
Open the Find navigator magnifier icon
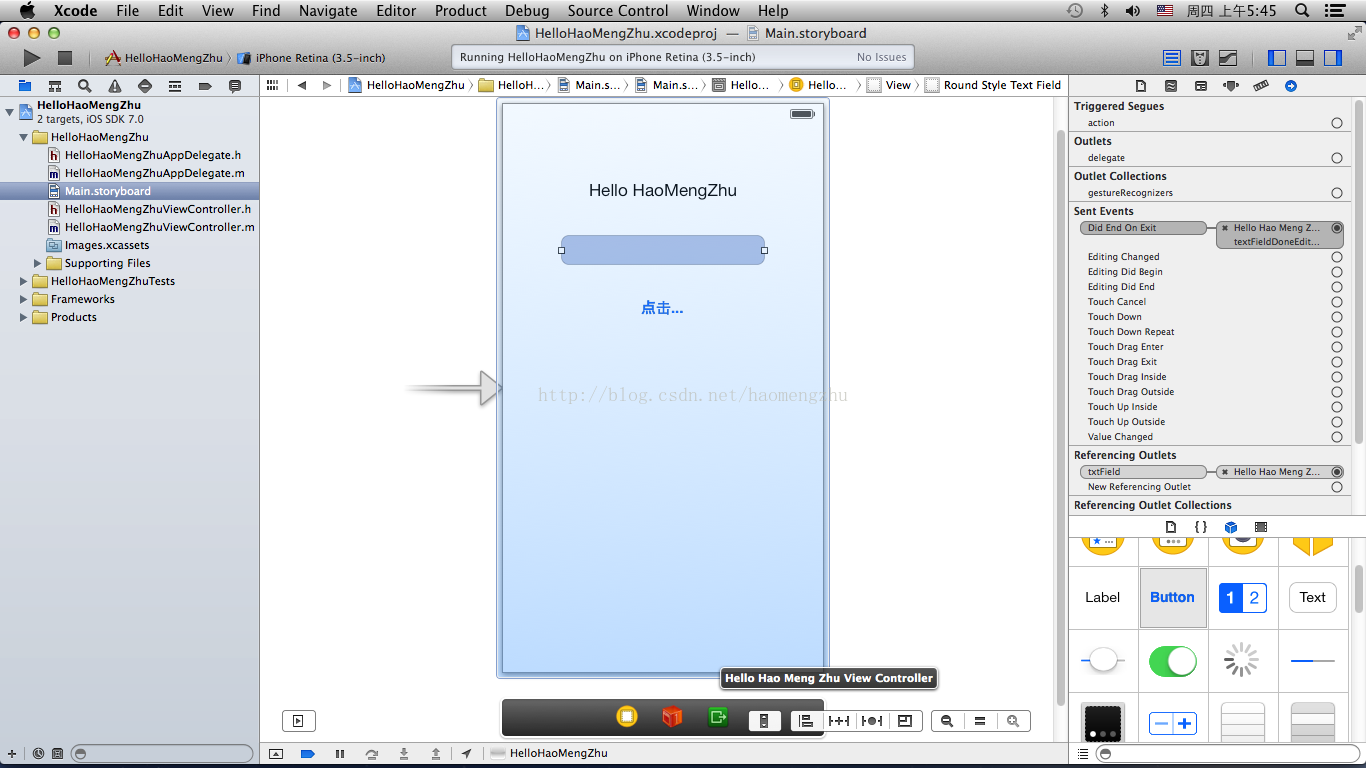tap(85, 86)
